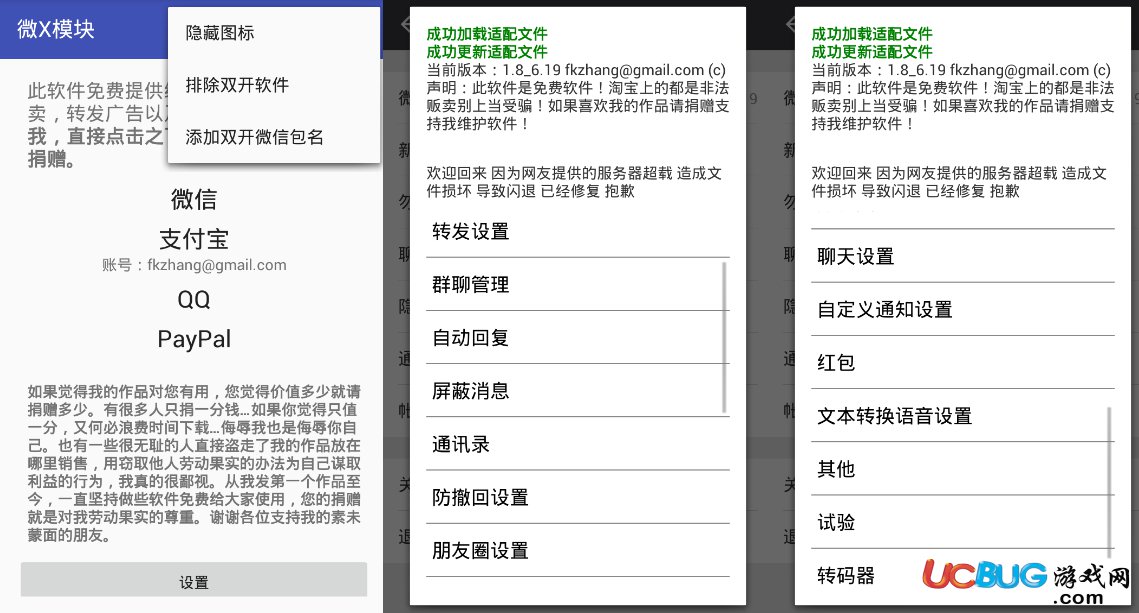Open 朋友圈设置 entry
Image resolution: width=1139 pixels, height=613 pixels.
(577, 551)
